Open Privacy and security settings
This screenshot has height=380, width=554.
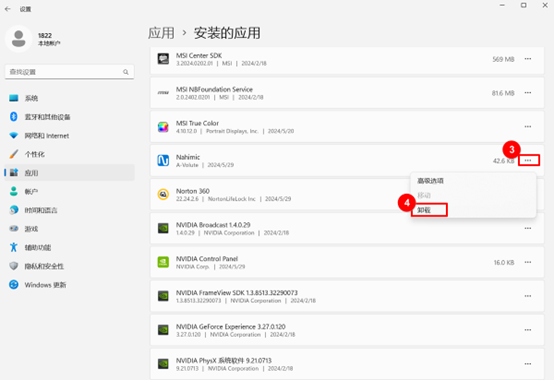pos(69,266)
